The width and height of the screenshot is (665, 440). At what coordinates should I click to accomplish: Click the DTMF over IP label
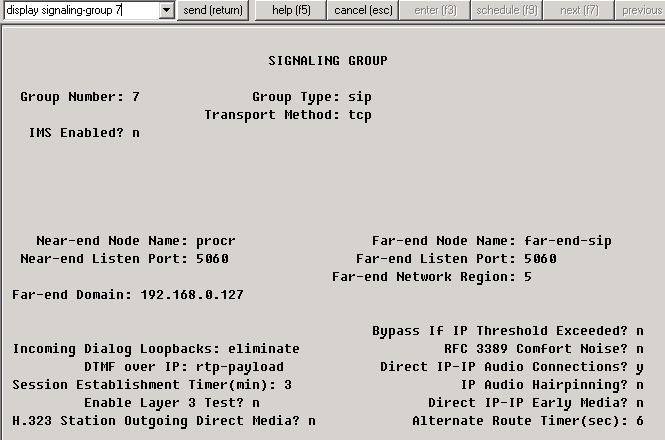tap(136, 367)
